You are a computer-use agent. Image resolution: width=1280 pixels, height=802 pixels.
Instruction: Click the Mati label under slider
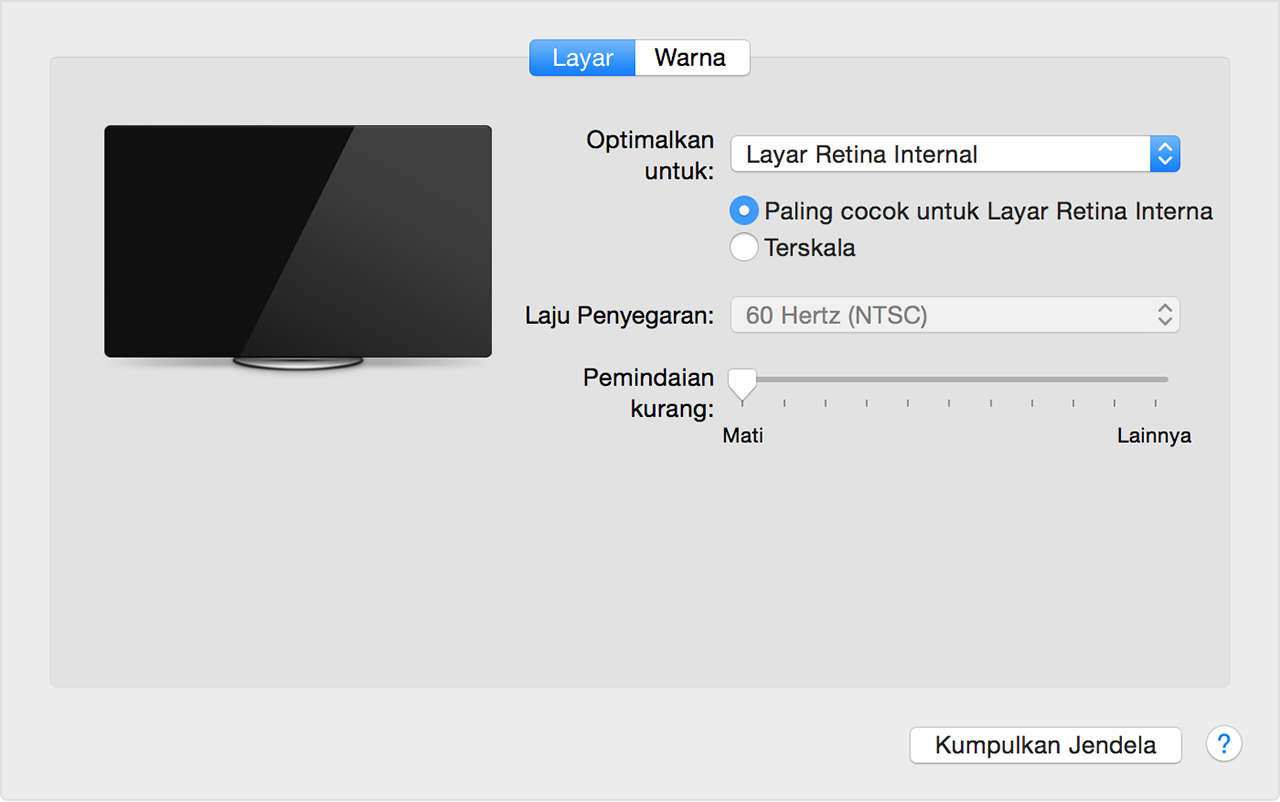tap(743, 436)
